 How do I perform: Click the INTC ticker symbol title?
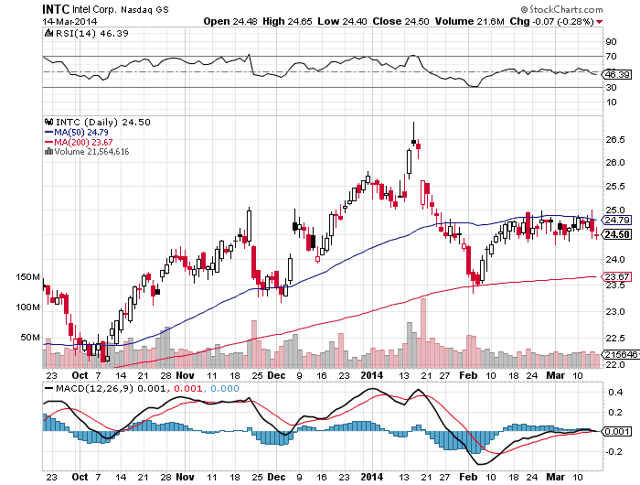pyautogui.click(x=56, y=9)
